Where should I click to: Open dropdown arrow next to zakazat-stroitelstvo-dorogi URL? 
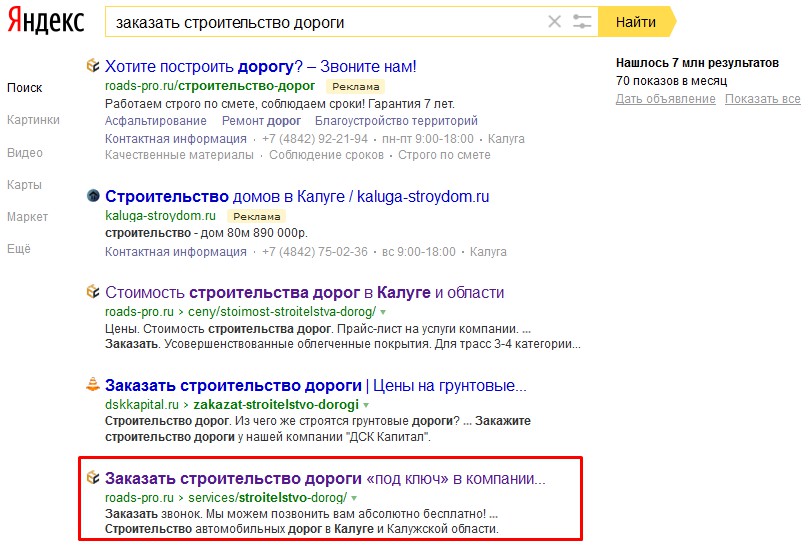(x=366, y=405)
